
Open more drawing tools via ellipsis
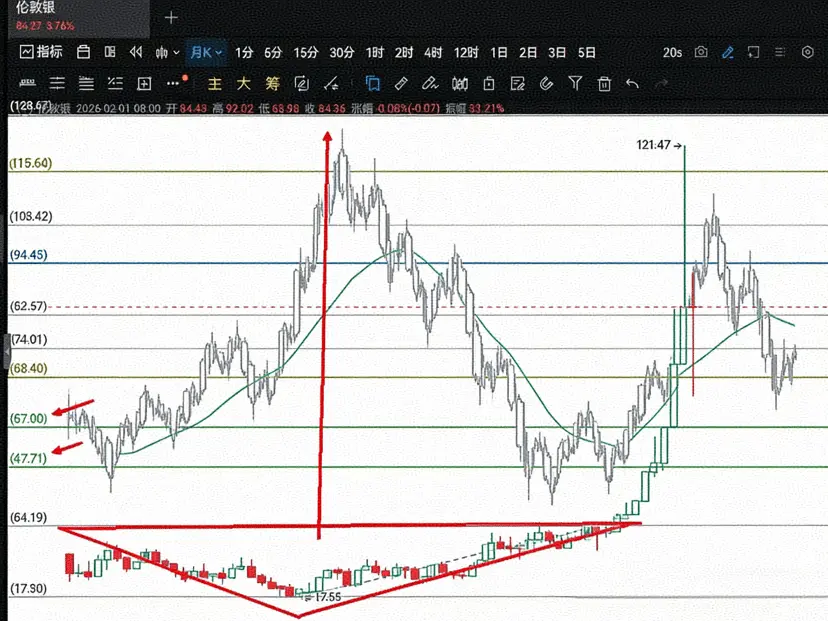[174, 83]
